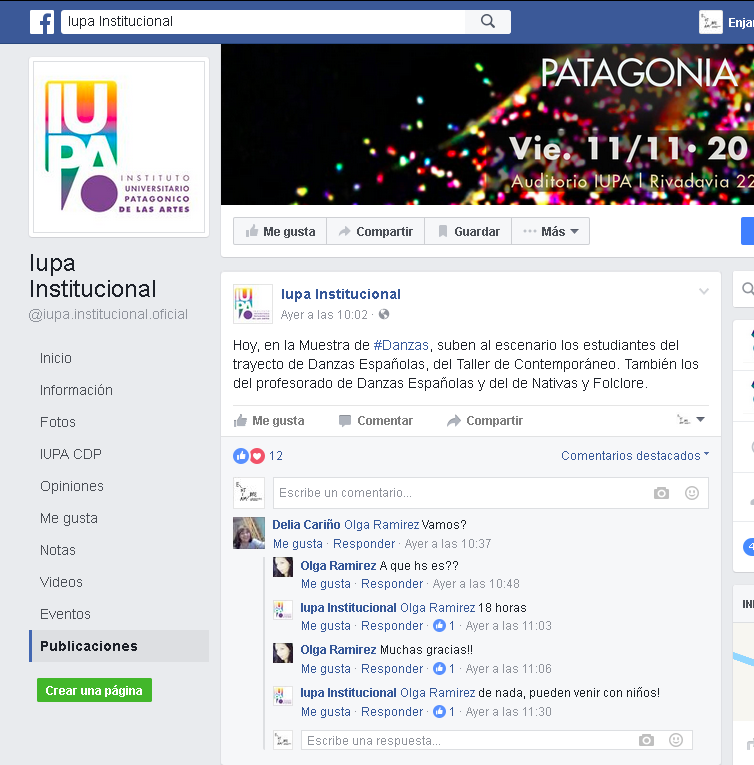Screen dimensions: 754x765
Task: Click the public globe privacy icon
Action: click(384, 314)
